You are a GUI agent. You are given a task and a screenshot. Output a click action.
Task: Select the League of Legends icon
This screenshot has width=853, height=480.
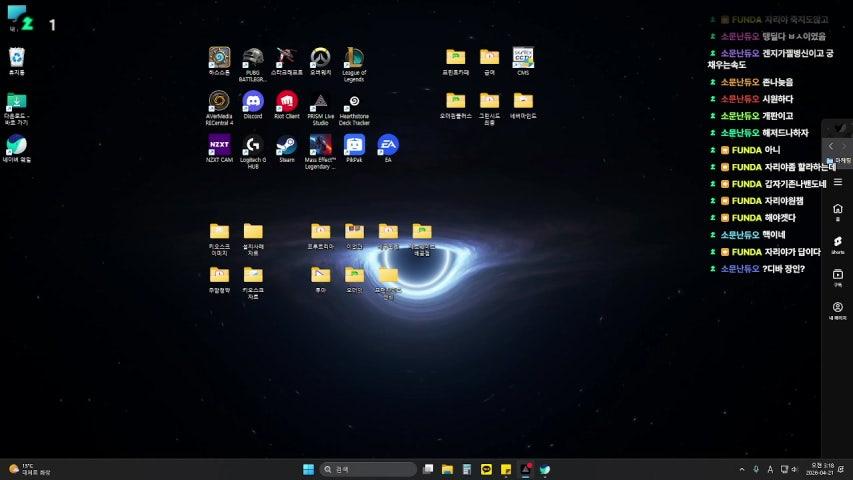[x=354, y=57]
